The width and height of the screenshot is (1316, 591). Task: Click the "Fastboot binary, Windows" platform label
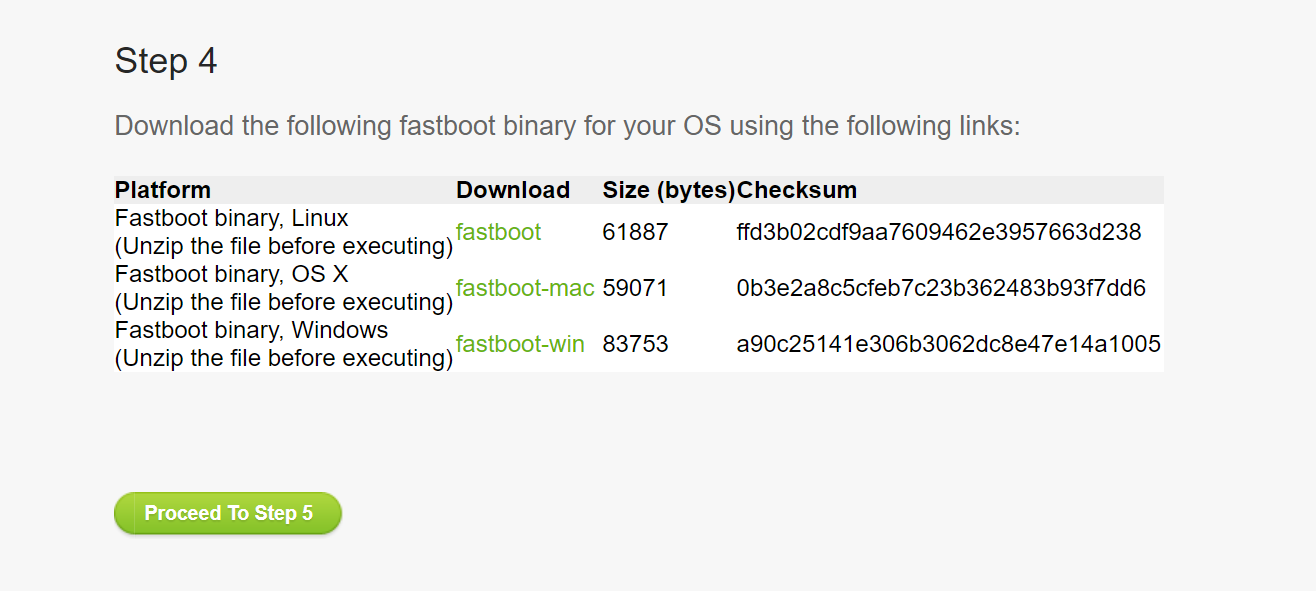[252, 330]
